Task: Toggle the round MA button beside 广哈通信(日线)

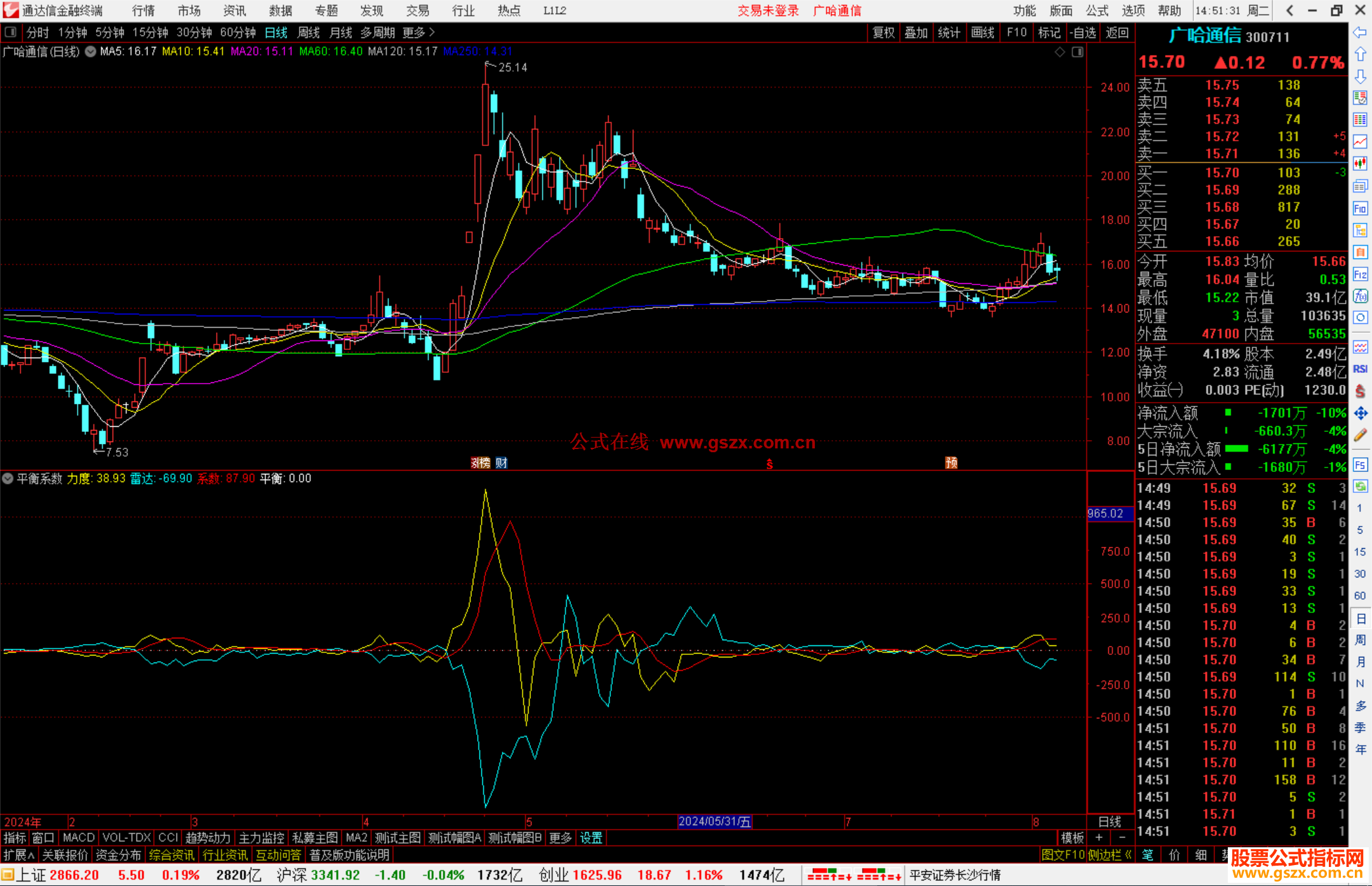Action: pos(90,51)
